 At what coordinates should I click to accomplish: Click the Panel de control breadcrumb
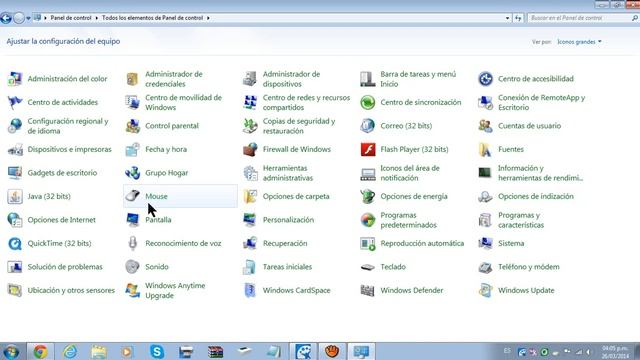pyautogui.click(x=71, y=18)
